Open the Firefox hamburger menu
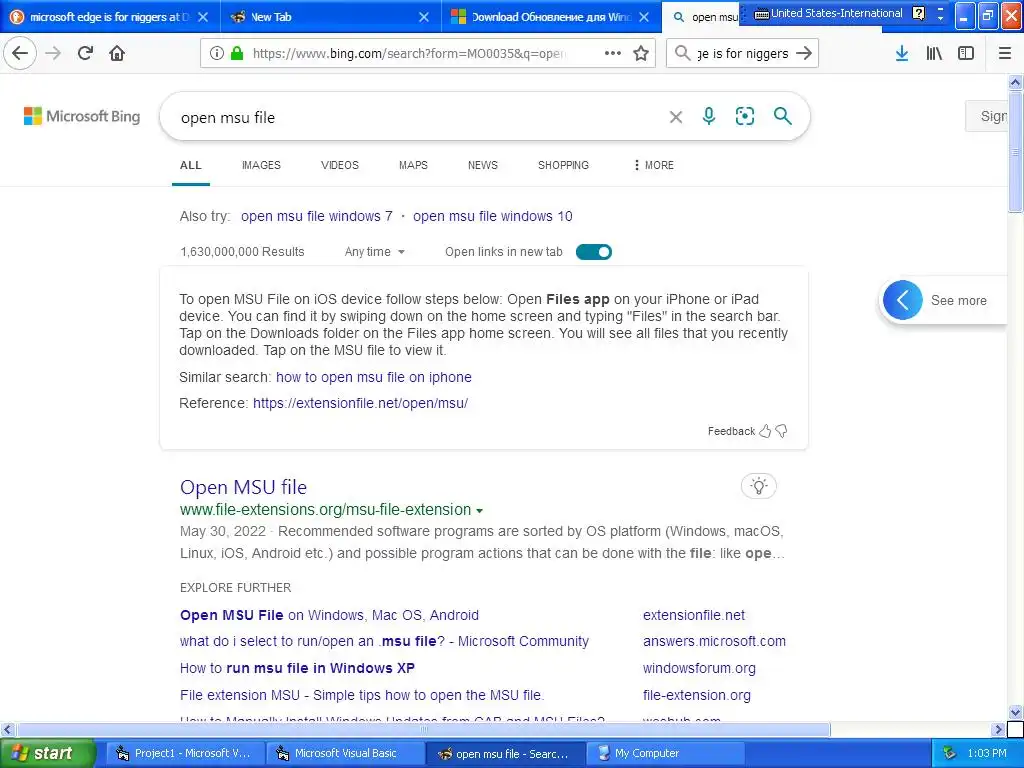This screenshot has height=768, width=1024. [x=1005, y=53]
